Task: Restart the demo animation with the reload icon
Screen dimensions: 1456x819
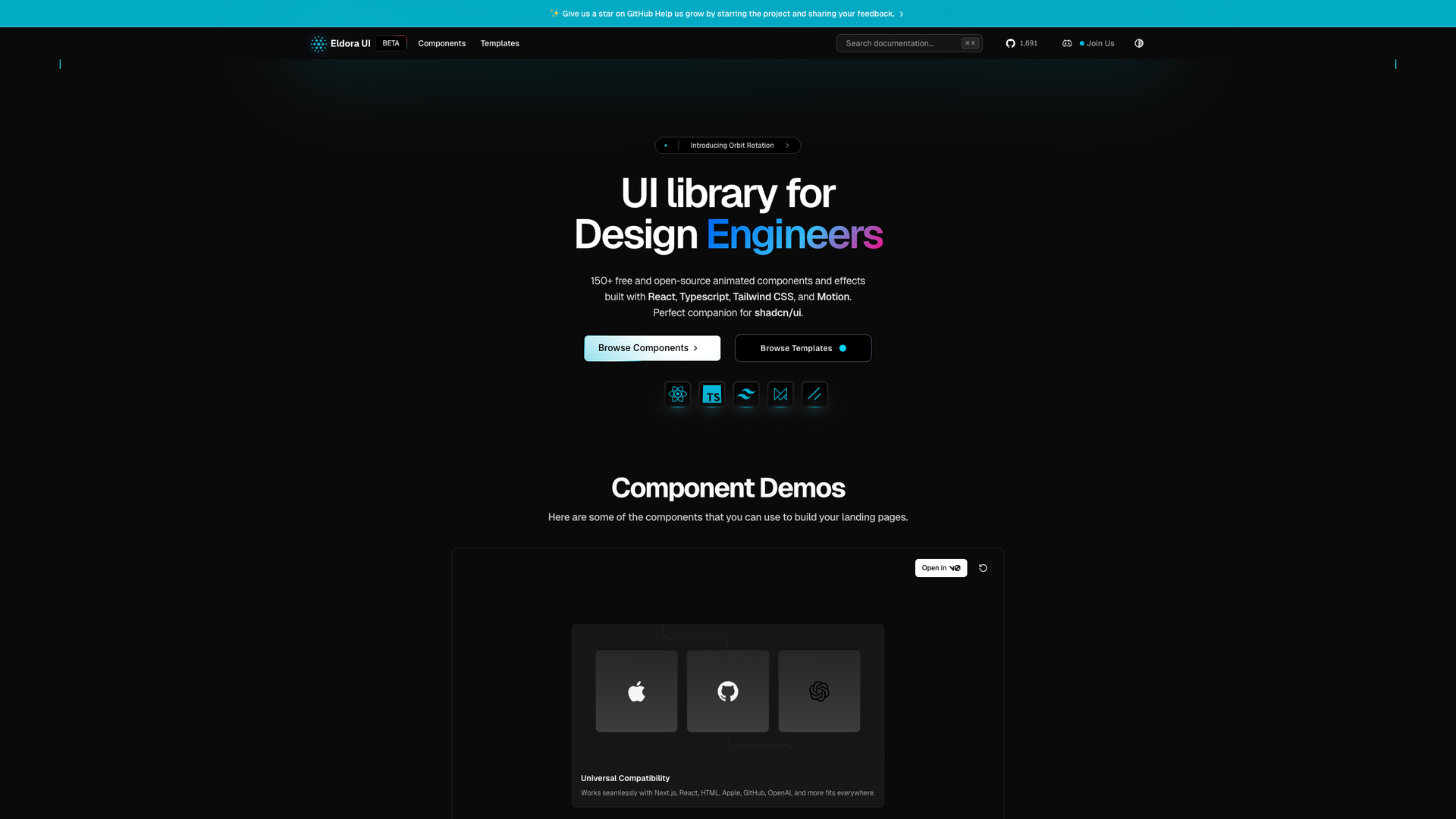Action: point(983,567)
